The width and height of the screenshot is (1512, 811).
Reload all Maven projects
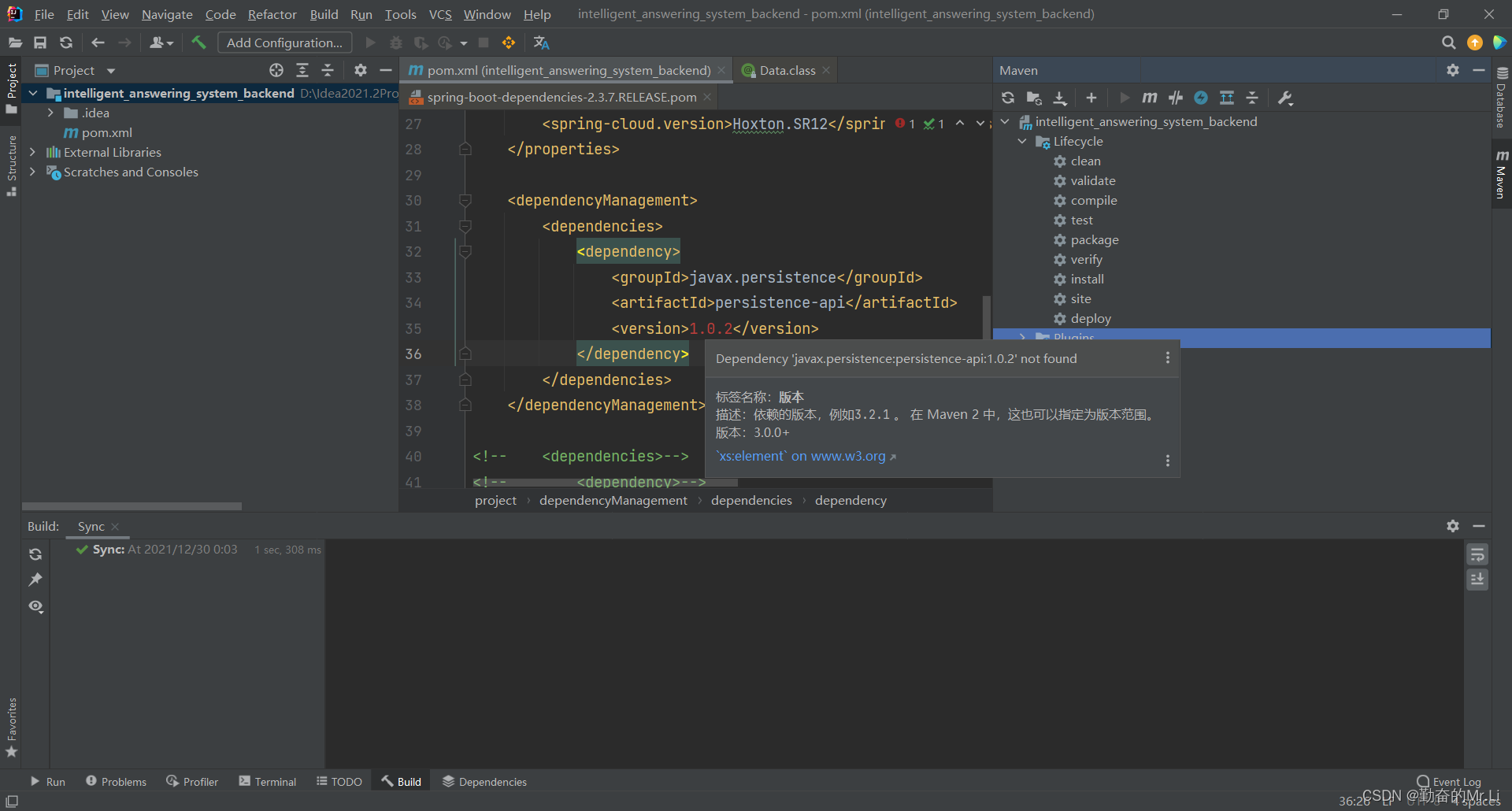pos(1008,98)
